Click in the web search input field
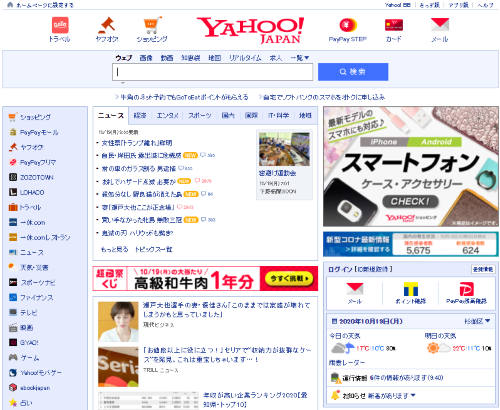 click(213, 72)
